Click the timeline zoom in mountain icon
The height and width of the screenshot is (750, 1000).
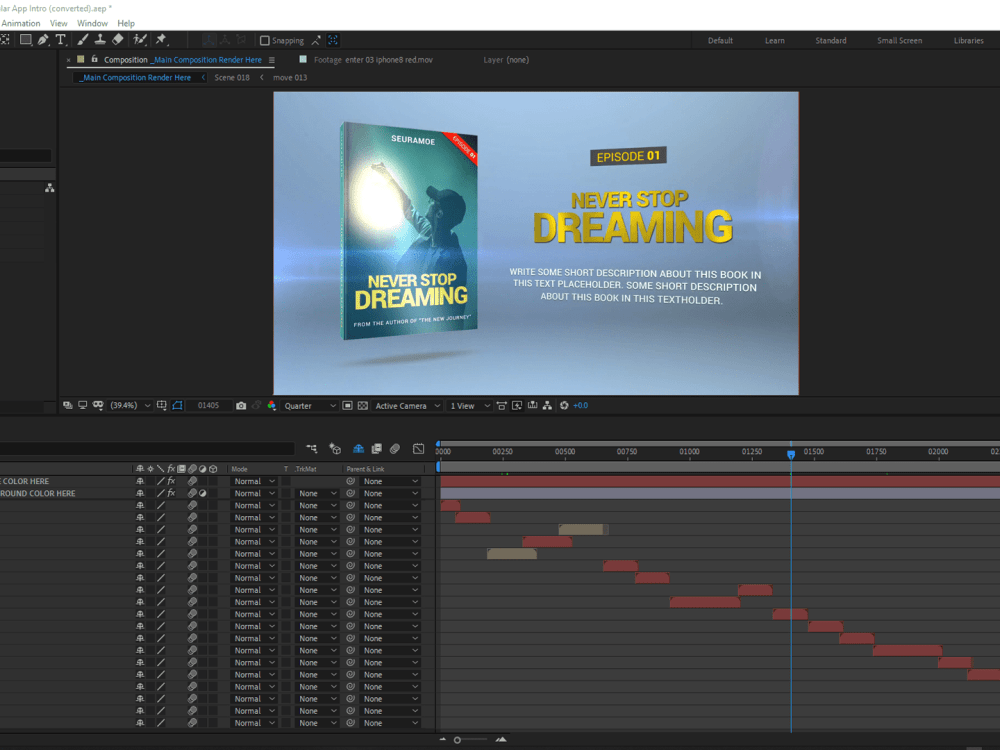(x=501, y=740)
